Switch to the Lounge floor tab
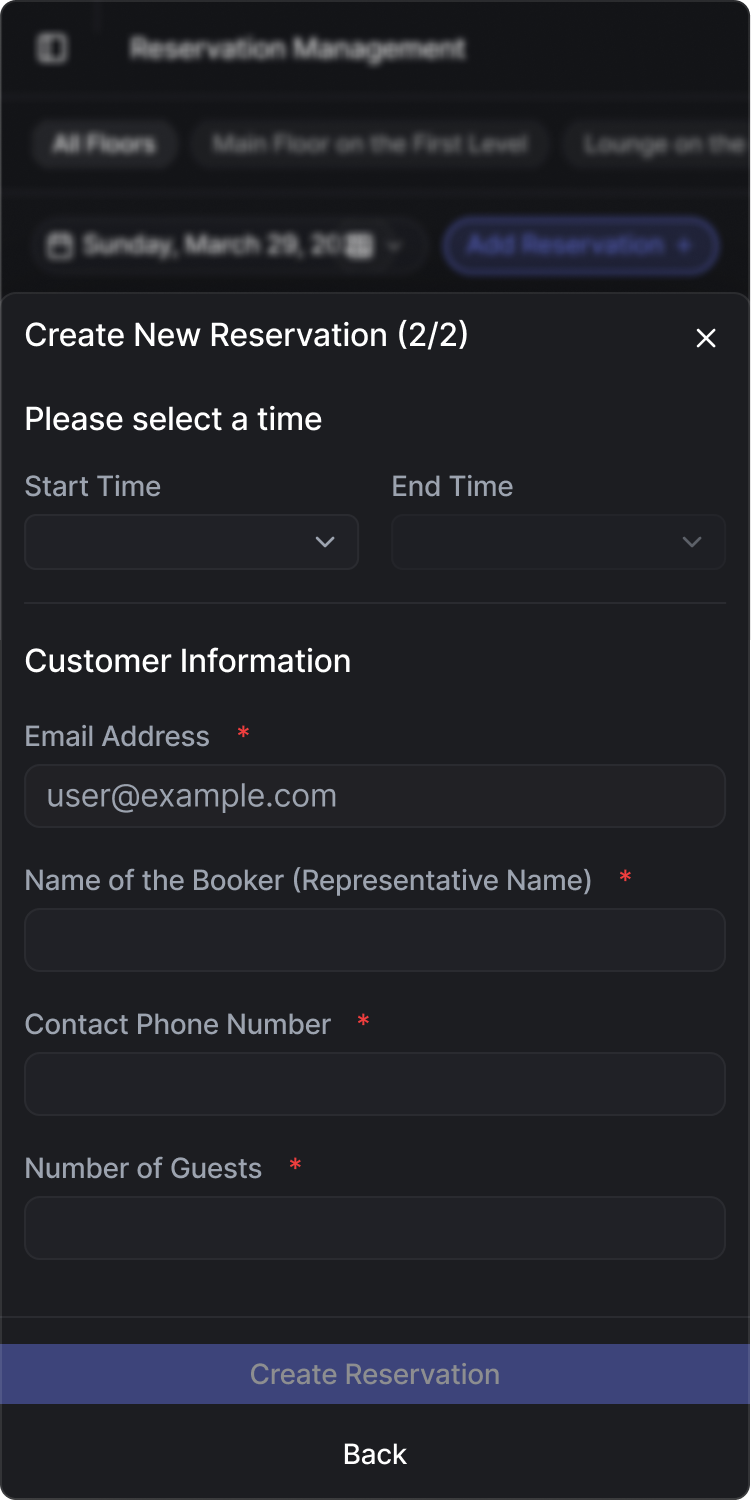The image size is (751, 1501). coord(660,145)
